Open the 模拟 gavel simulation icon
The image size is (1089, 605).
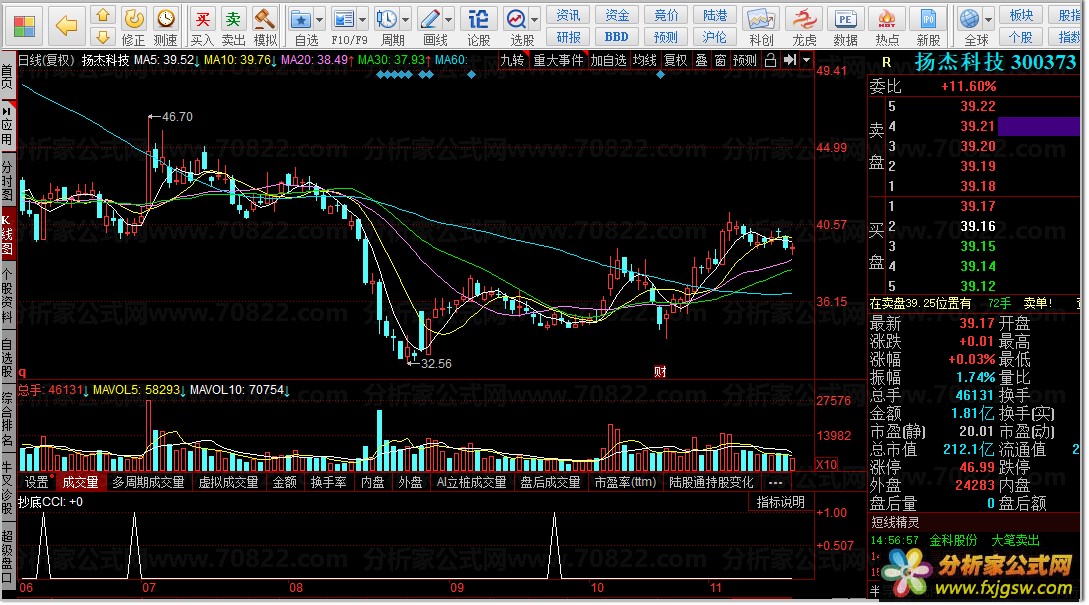tap(265, 26)
